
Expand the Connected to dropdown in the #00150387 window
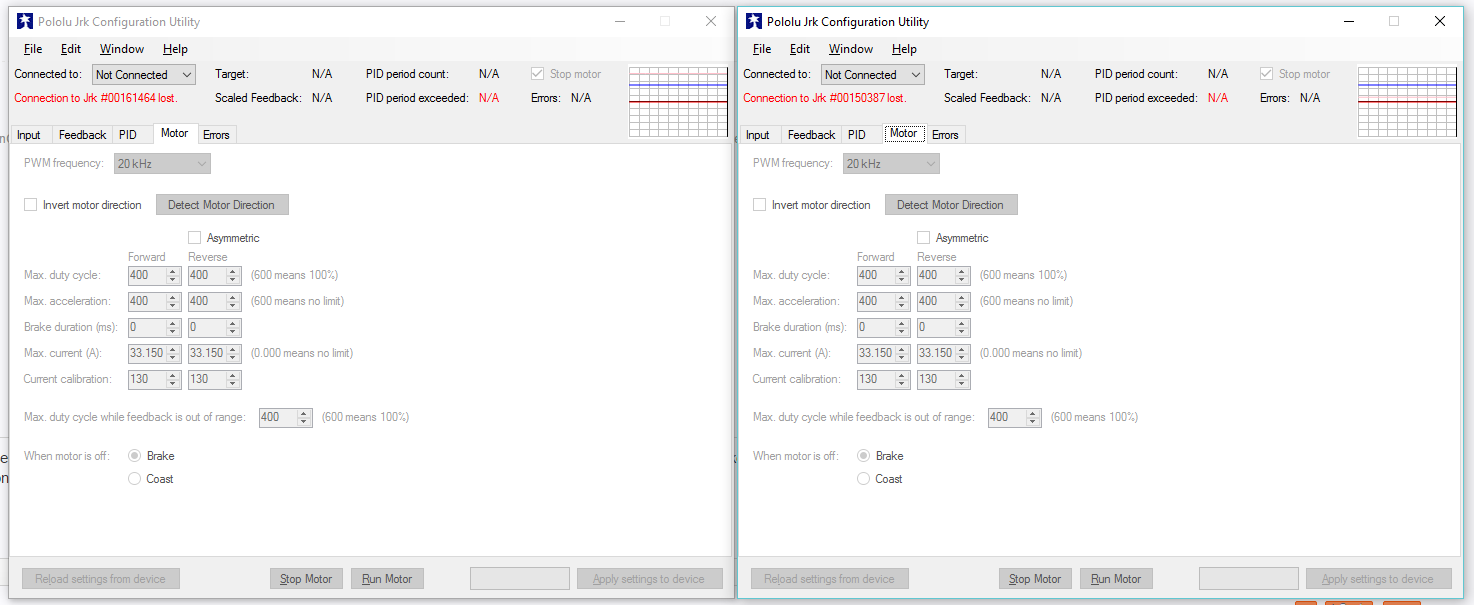[873, 75]
